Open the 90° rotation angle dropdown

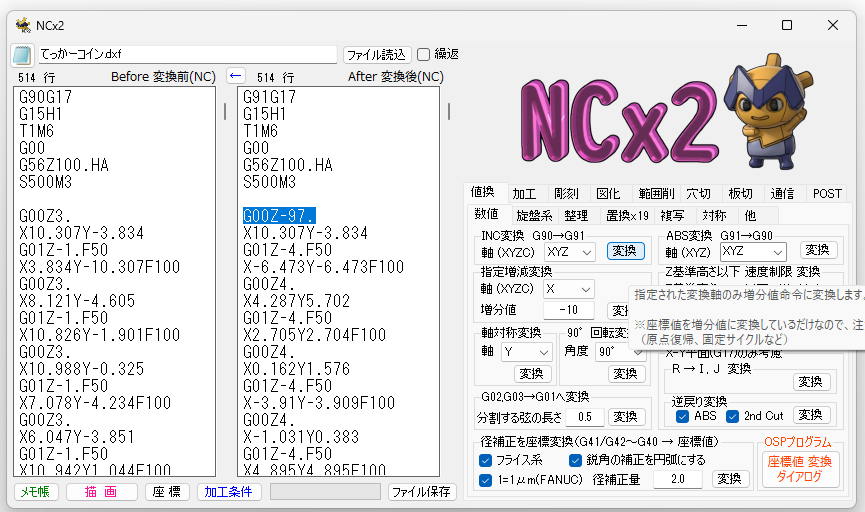tap(620, 352)
